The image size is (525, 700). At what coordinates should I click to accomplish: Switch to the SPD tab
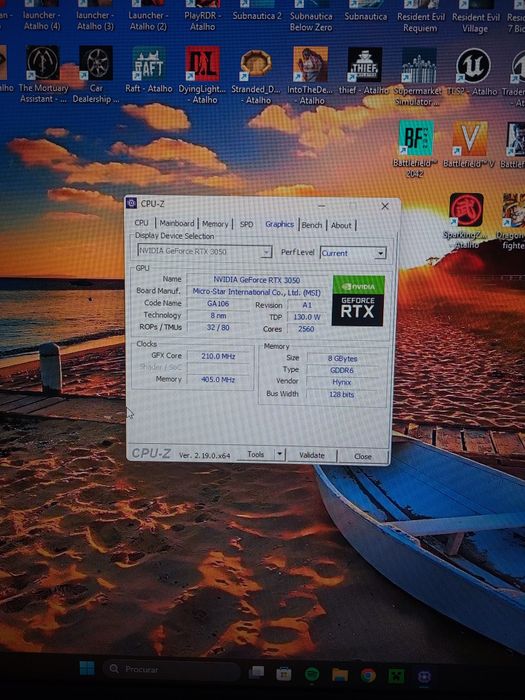[246, 224]
